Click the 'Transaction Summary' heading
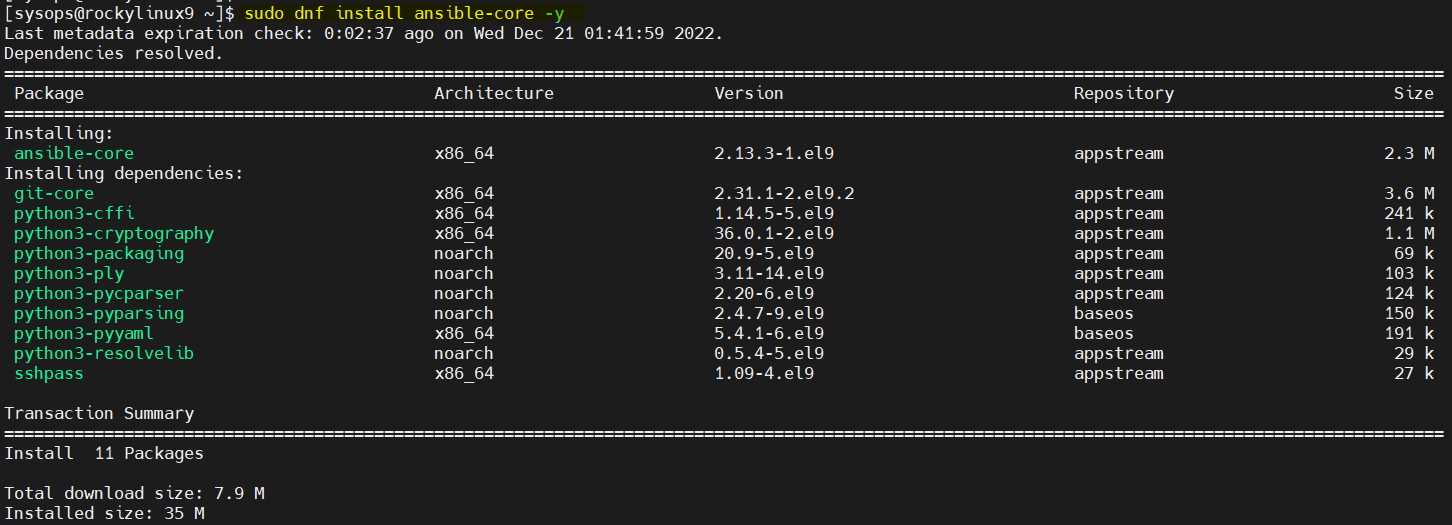 click(x=99, y=413)
